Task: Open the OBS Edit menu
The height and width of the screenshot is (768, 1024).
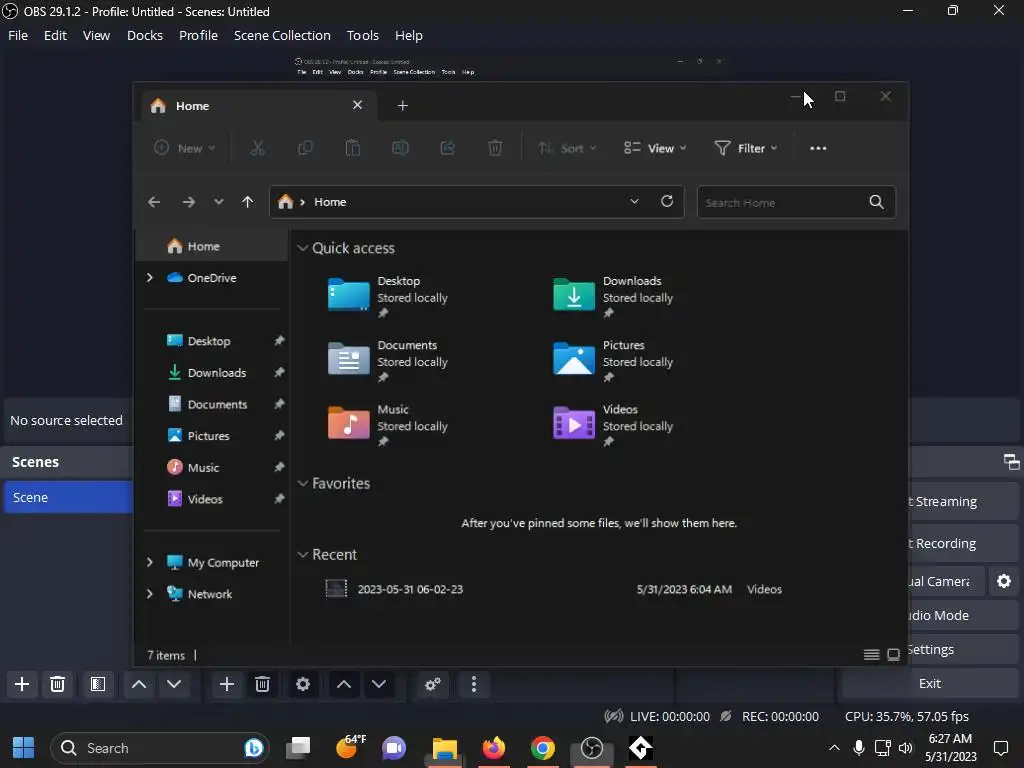Action: point(55,35)
